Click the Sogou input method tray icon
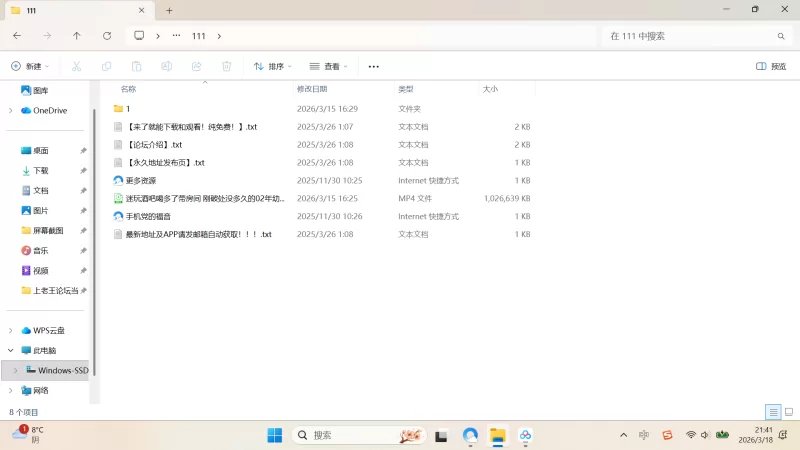Image resolution: width=800 pixels, height=450 pixels. pyautogui.click(x=669, y=435)
